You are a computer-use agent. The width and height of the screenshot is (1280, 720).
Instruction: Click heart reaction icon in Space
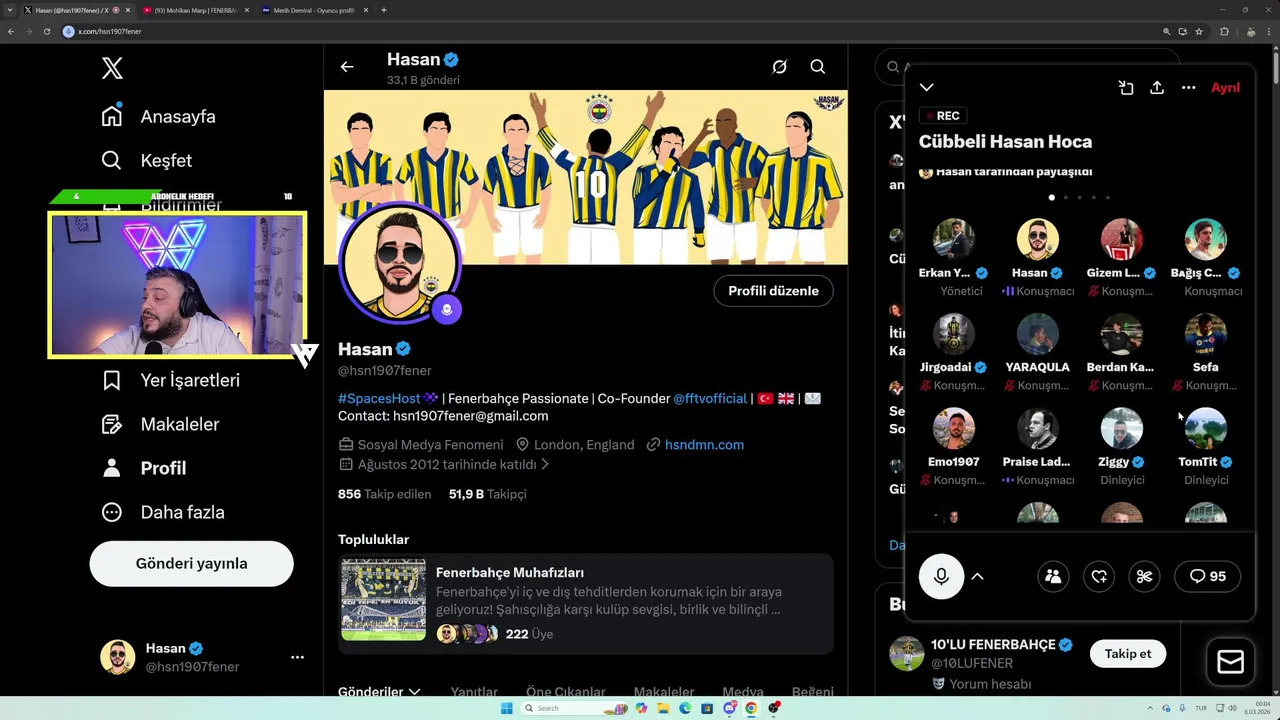pyautogui.click(x=1099, y=576)
